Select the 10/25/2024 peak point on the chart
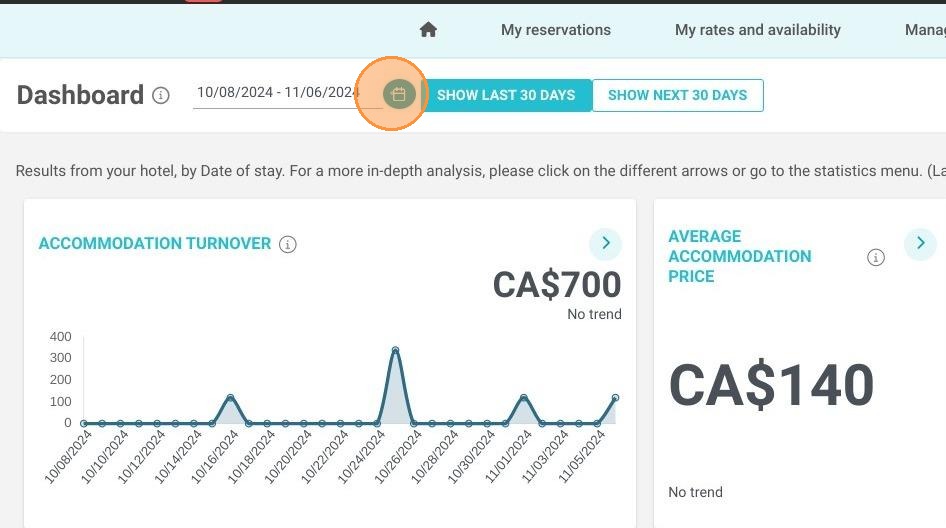This screenshot has width=946, height=528. [395, 350]
